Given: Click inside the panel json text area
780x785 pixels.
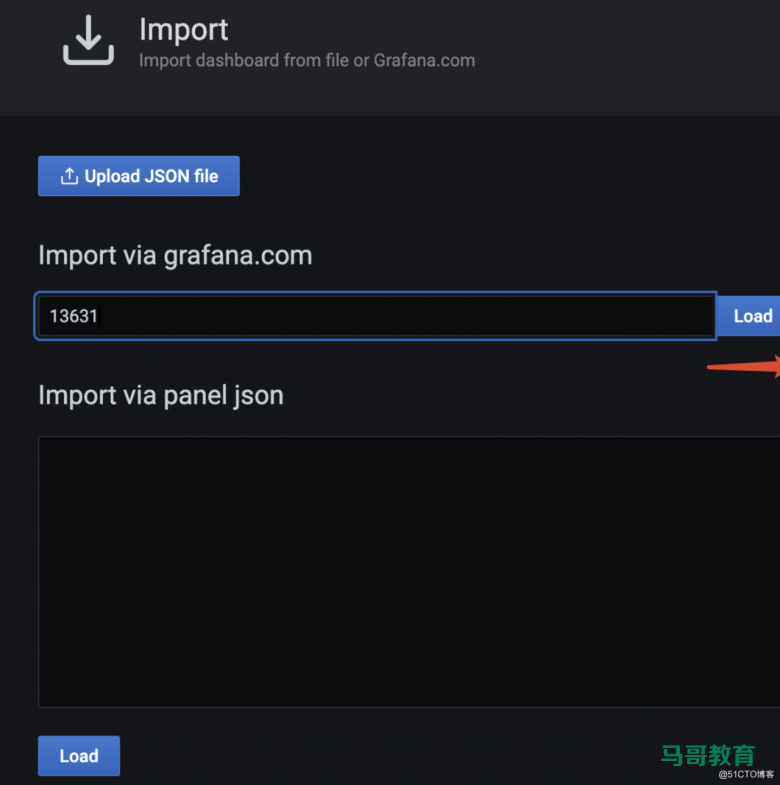Looking at the screenshot, I should [x=409, y=571].
